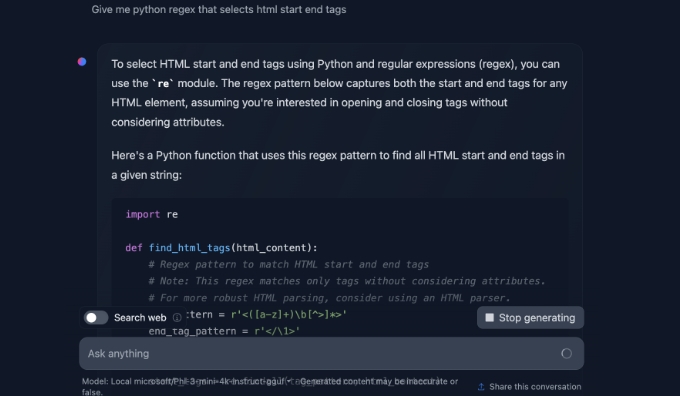Click the assistant avatar icon beside the response

[82, 62]
